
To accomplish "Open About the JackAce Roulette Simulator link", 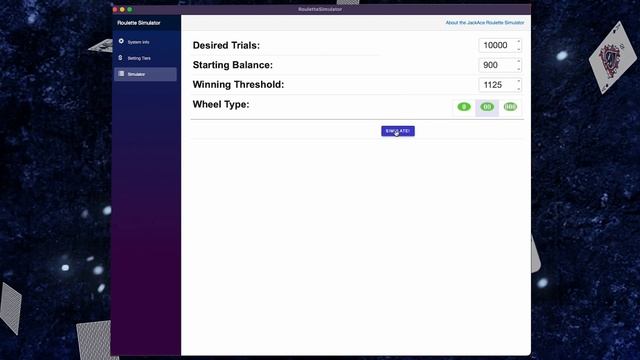I will 484,23.
